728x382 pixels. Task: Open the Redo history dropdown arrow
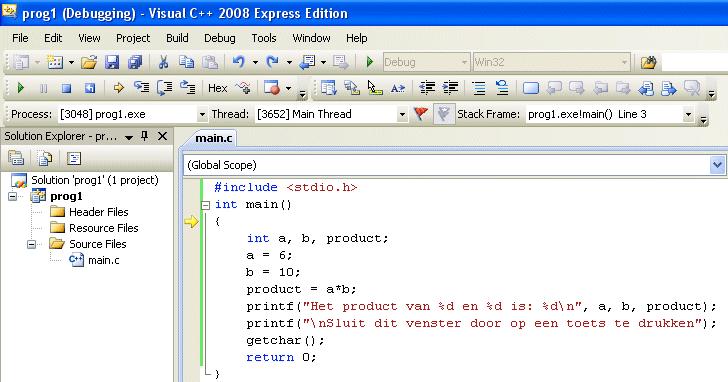pos(289,62)
